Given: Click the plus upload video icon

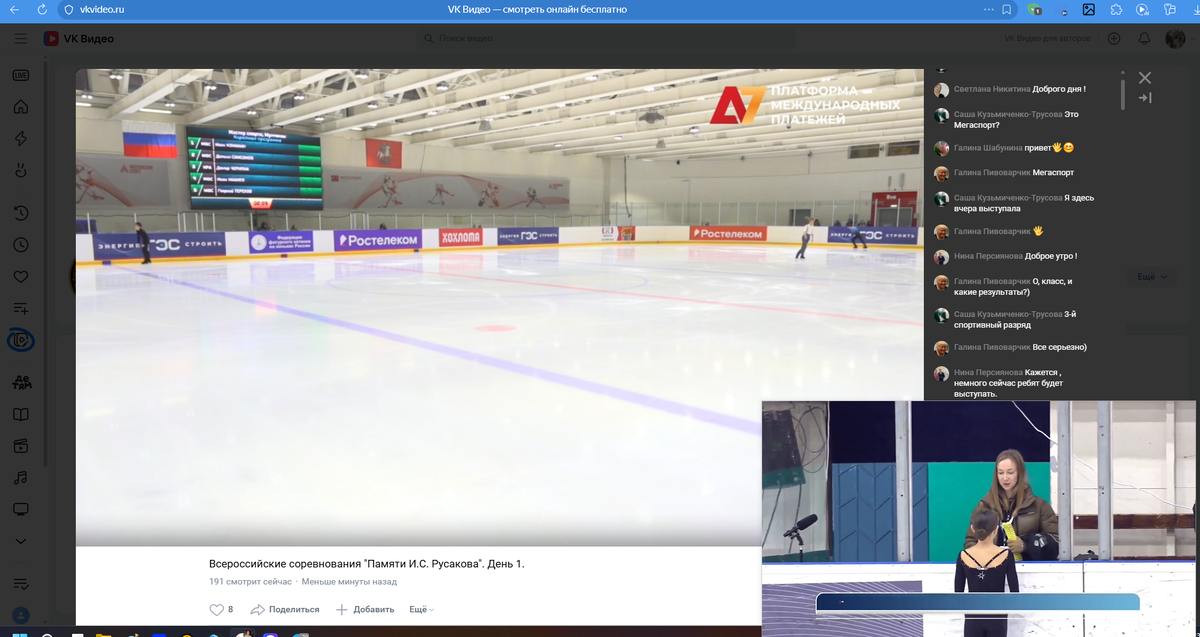Looking at the screenshot, I should point(1114,39).
